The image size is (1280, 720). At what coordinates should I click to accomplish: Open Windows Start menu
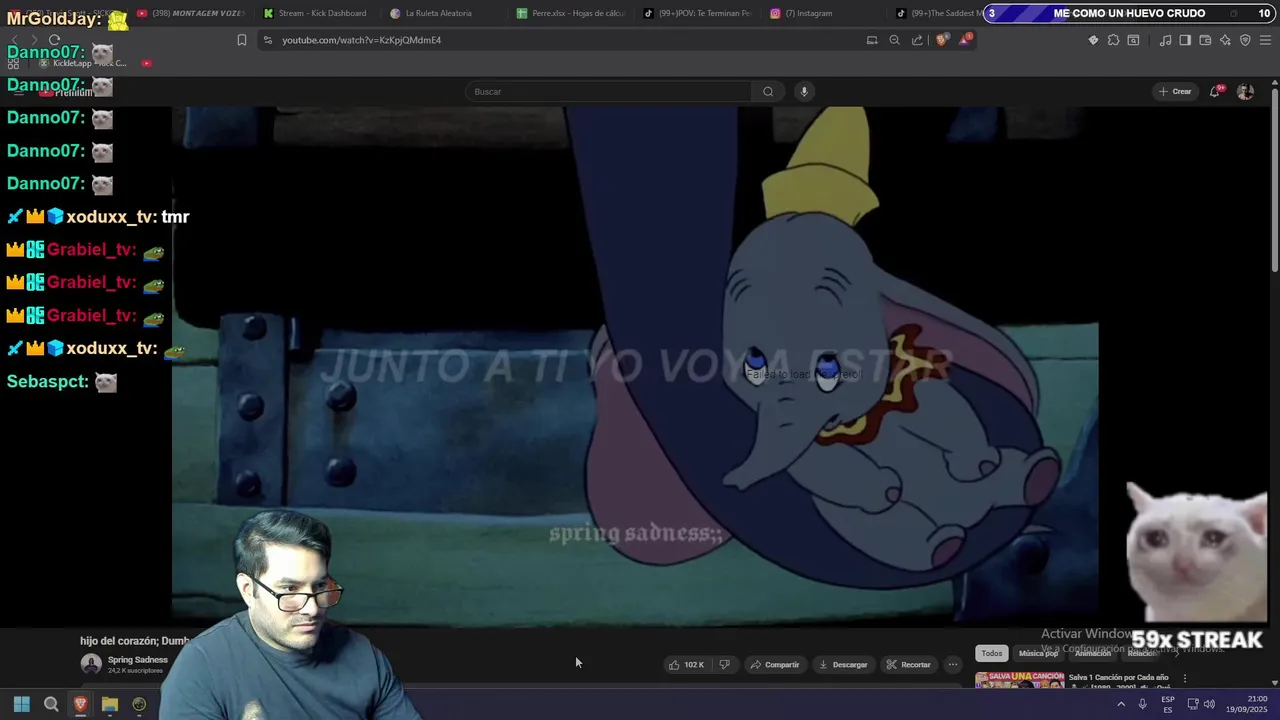click(21, 704)
